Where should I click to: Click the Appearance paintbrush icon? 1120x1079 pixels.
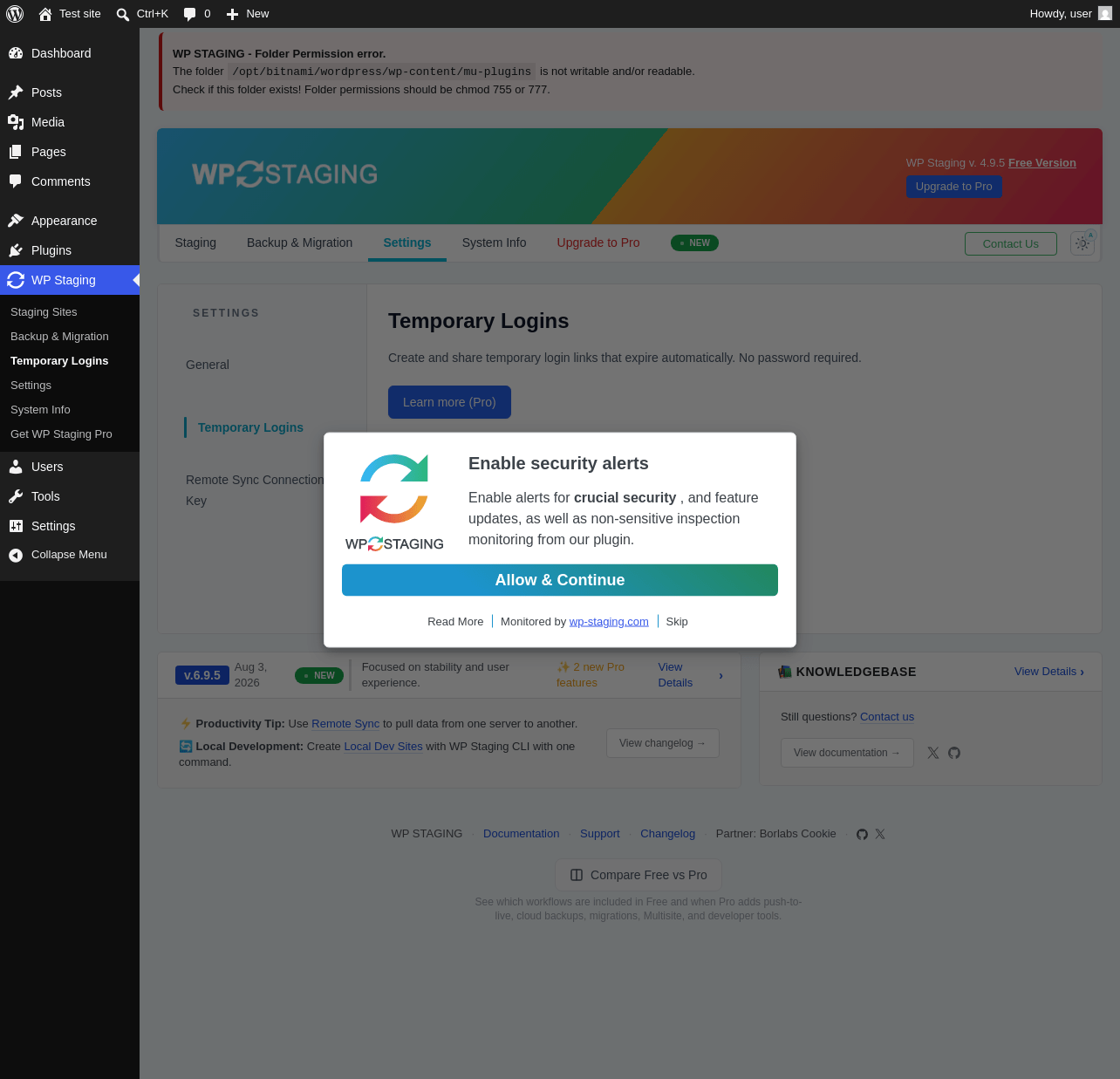[16, 221]
